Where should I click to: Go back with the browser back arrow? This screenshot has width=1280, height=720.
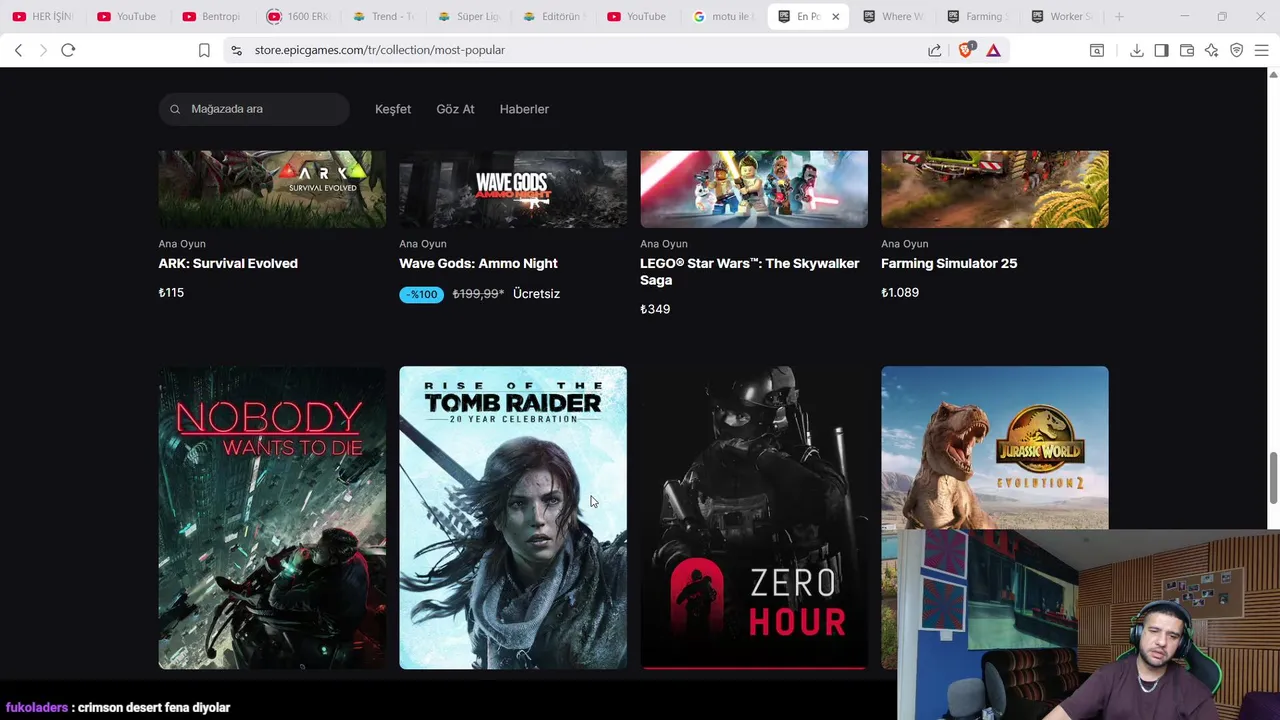point(18,50)
